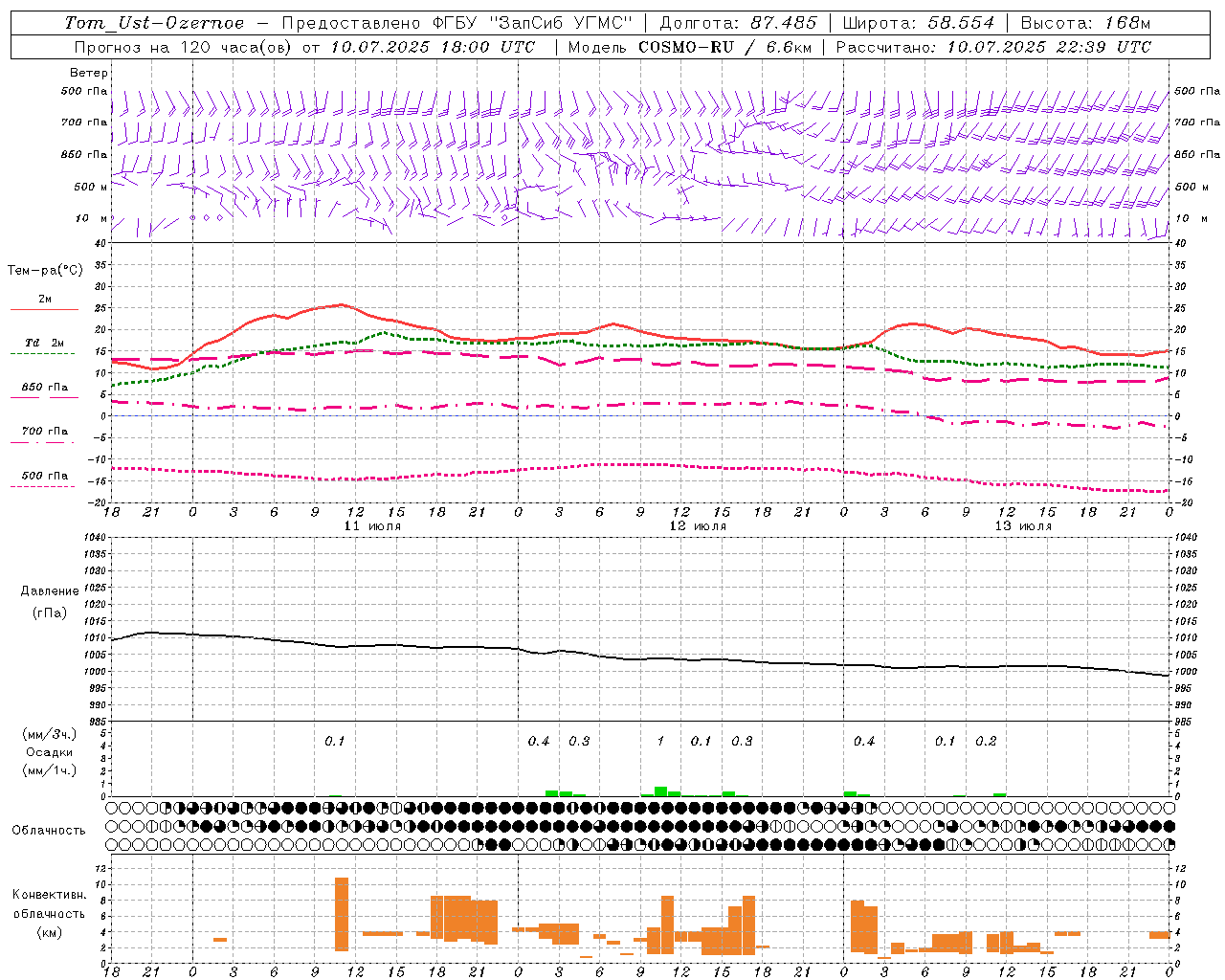Click the dash-dot 700 гПа temperature legend line

[x=43, y=442]
